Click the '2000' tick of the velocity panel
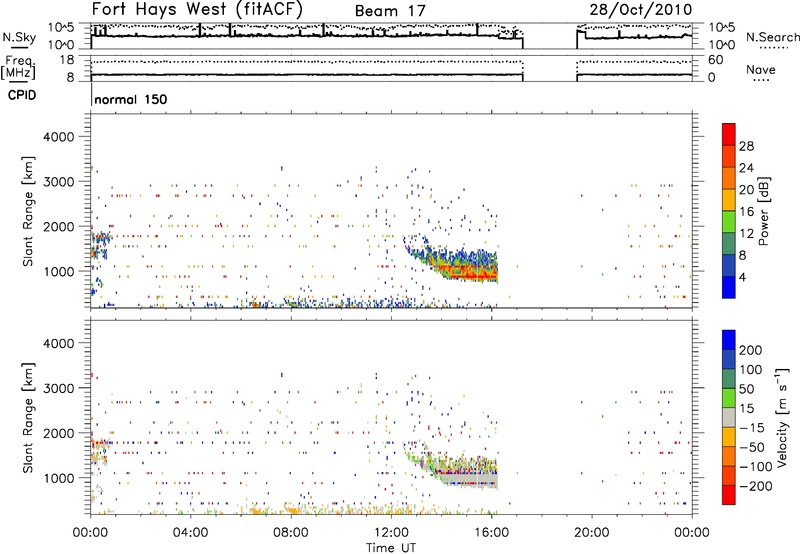800x554 pixels. (x=59, y=433)
